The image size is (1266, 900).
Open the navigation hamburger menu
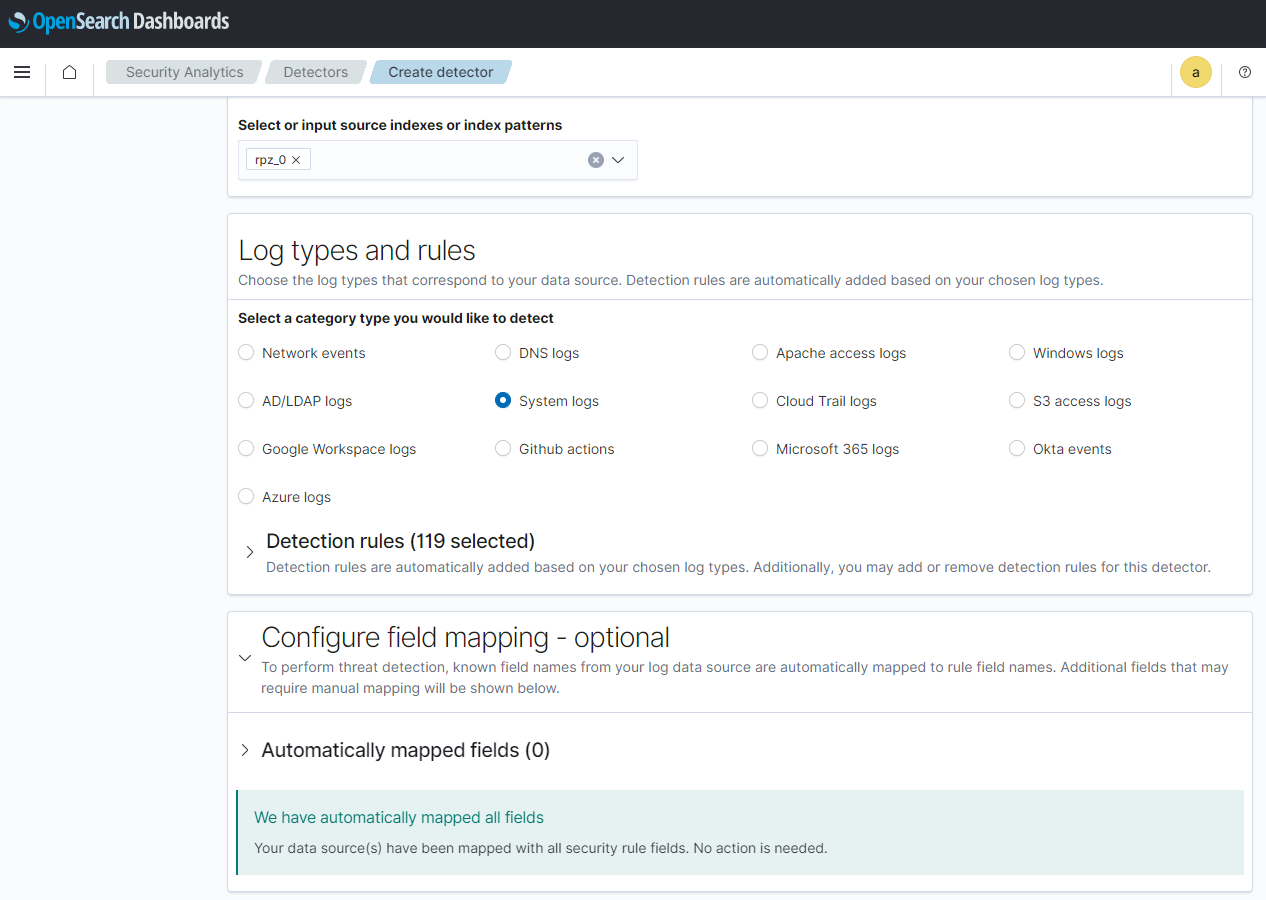[22, 72]
